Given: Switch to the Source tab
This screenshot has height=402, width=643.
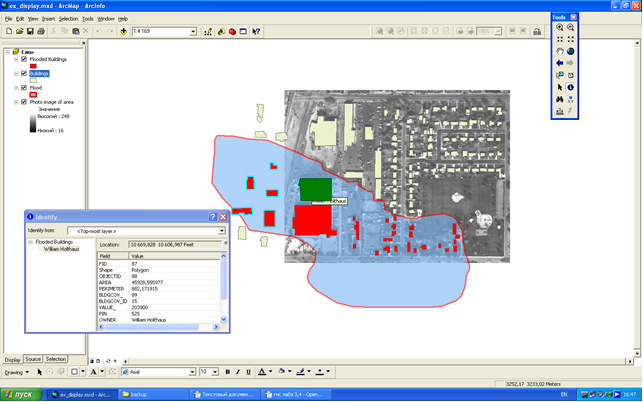Looking at the screenshot, I should click(x=33, y=359).
